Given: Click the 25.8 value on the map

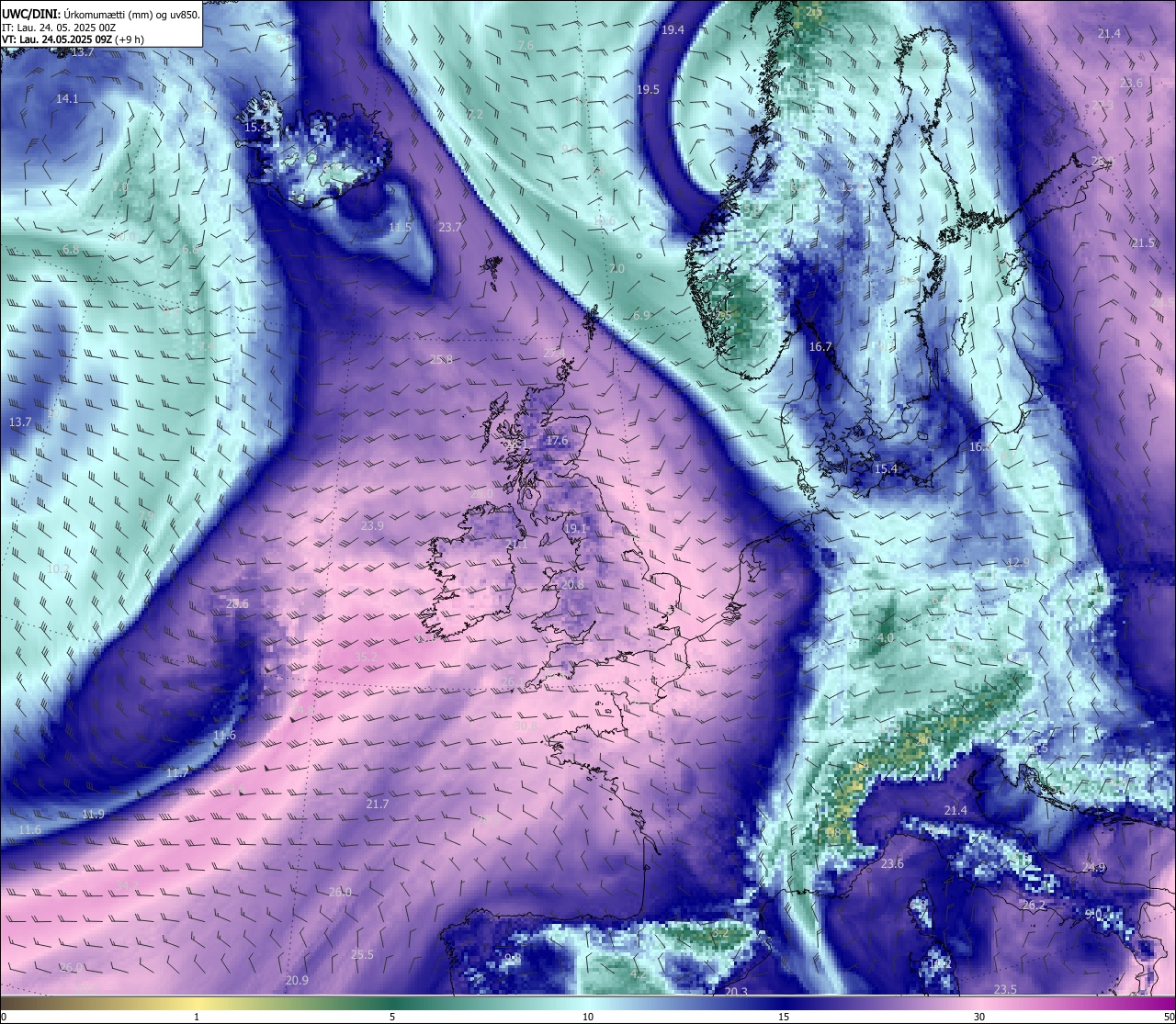Looking at the screenshot, I should point(441,359).
